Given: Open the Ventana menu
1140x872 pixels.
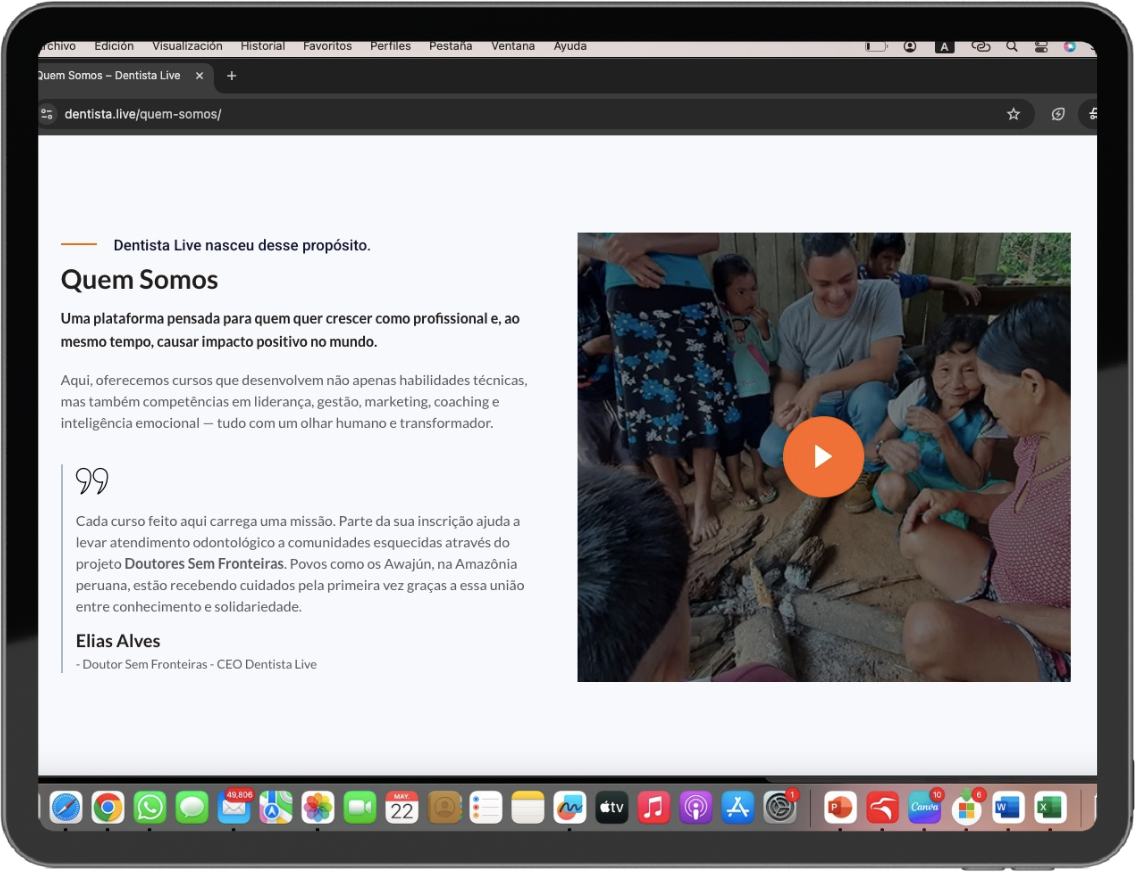Looking at the screenshot, I should tap(513, 47).
